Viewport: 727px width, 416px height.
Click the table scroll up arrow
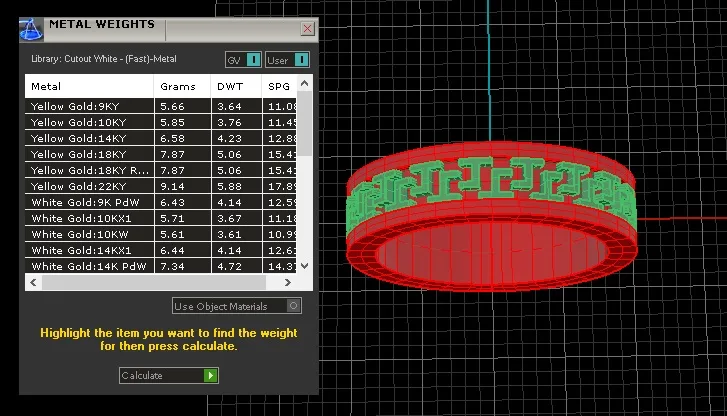(x=304, y=83)
